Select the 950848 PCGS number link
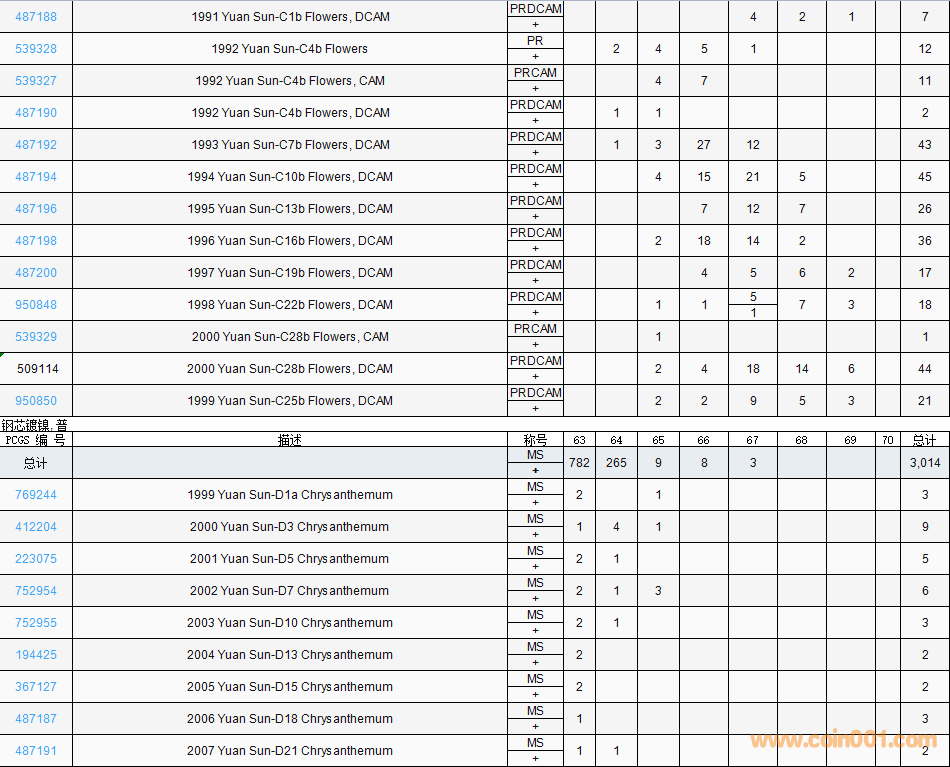The image size is (950, 767). [x=36, y=305]
